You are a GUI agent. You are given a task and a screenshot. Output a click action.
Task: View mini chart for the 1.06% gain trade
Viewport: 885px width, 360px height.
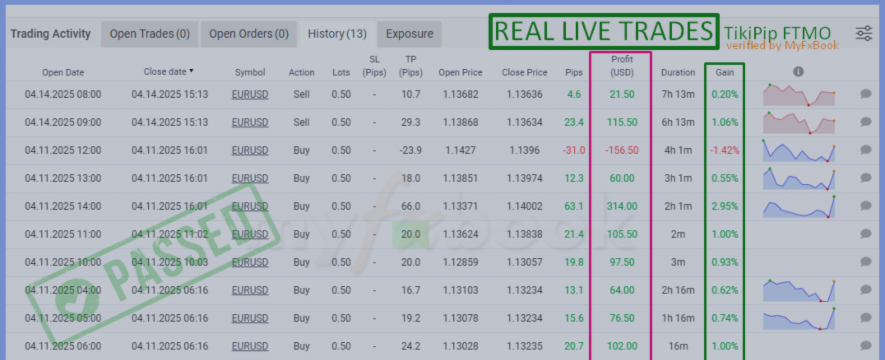[x=799, y=122]
